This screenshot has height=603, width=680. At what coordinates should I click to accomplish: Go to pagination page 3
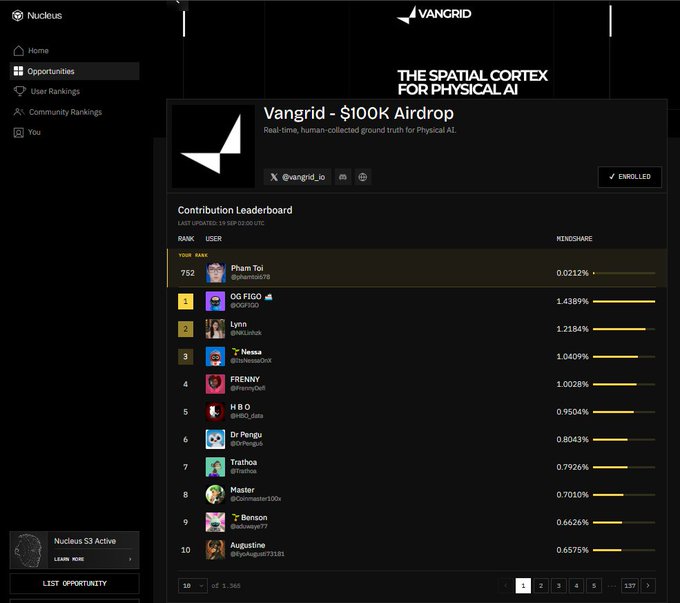click(559, 586)
